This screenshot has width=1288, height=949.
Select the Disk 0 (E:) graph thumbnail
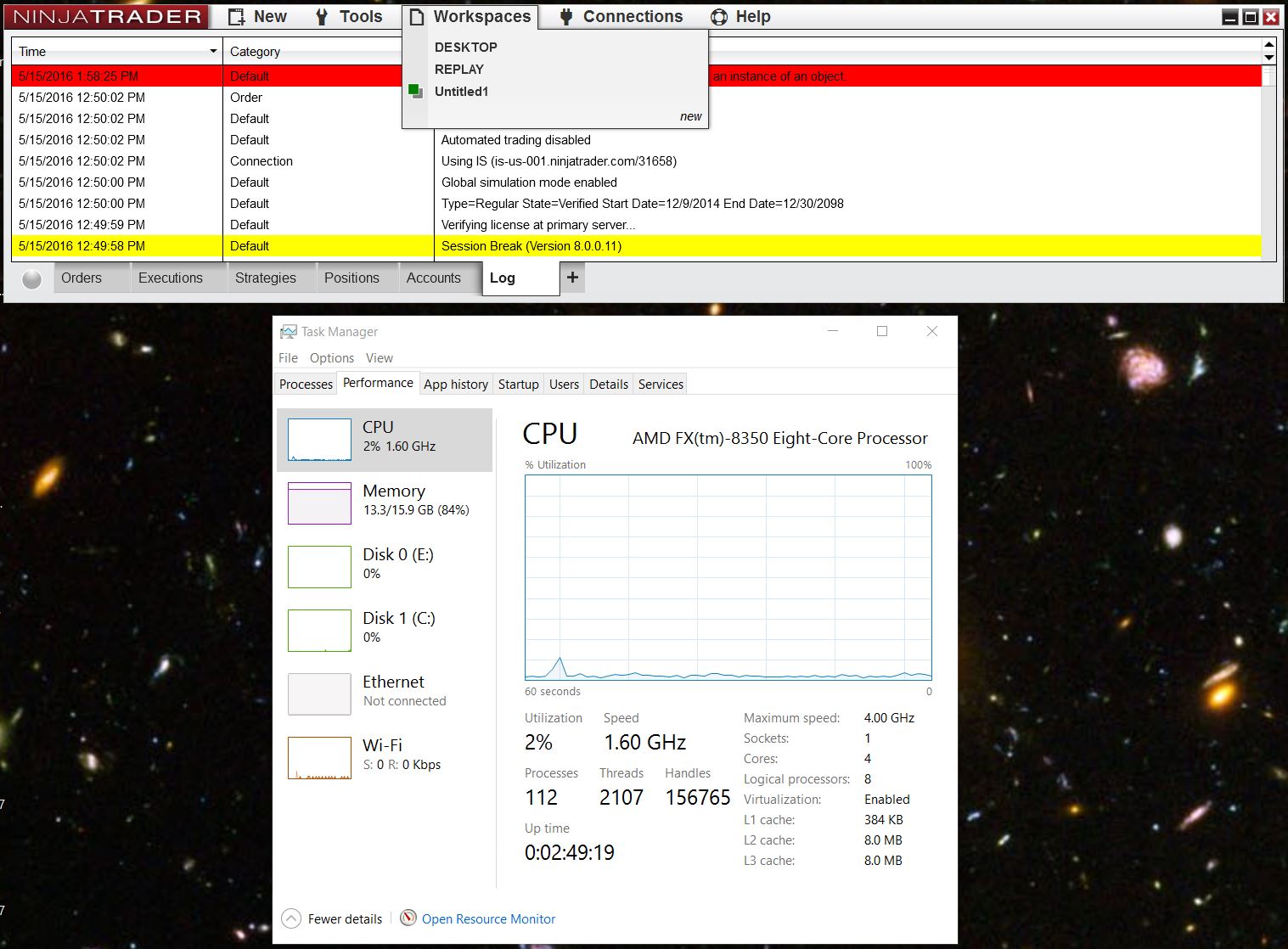click(x=319, y=567)
